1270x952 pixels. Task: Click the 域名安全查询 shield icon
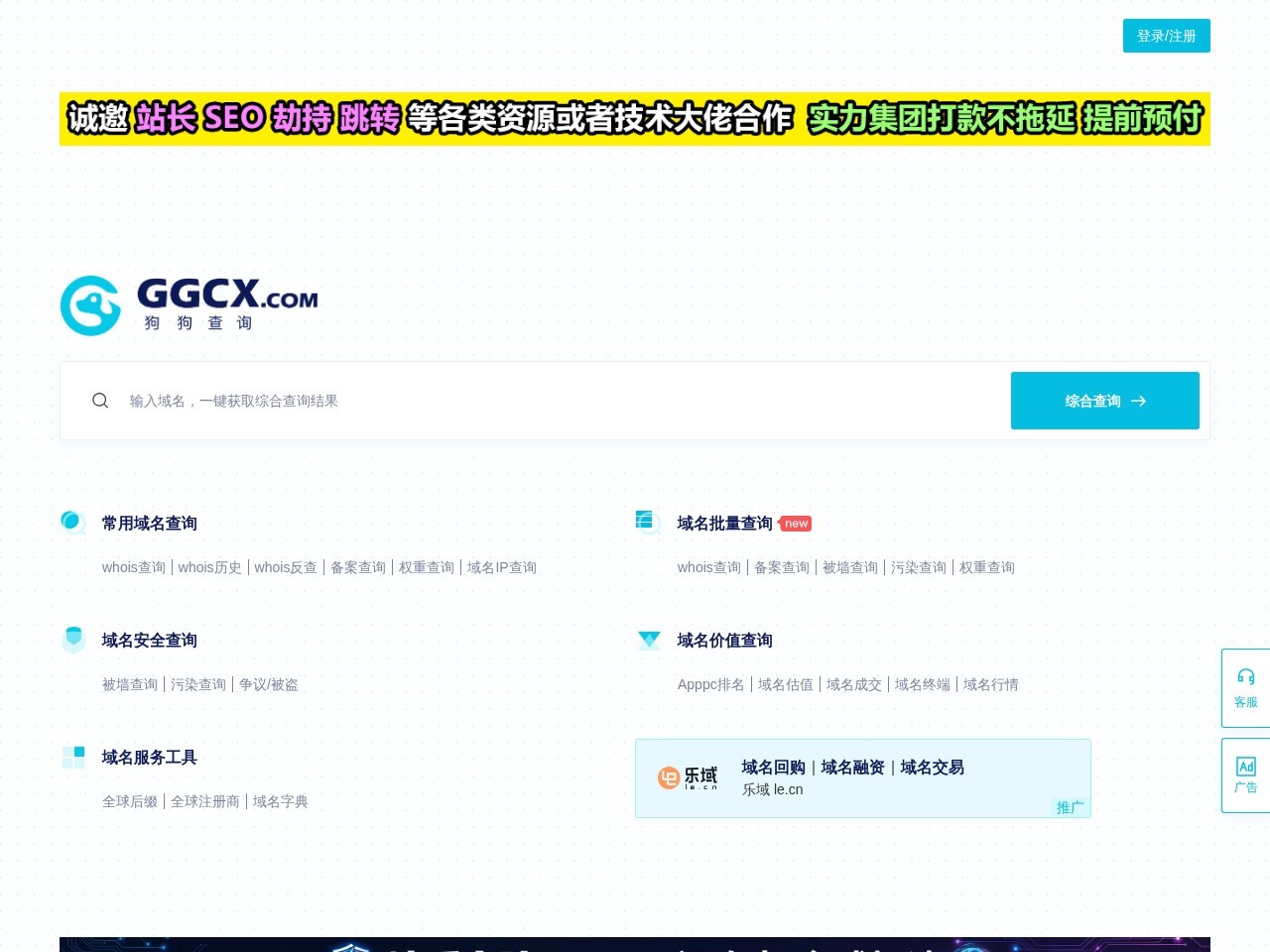pyautogui.click(x=72, y=640)
